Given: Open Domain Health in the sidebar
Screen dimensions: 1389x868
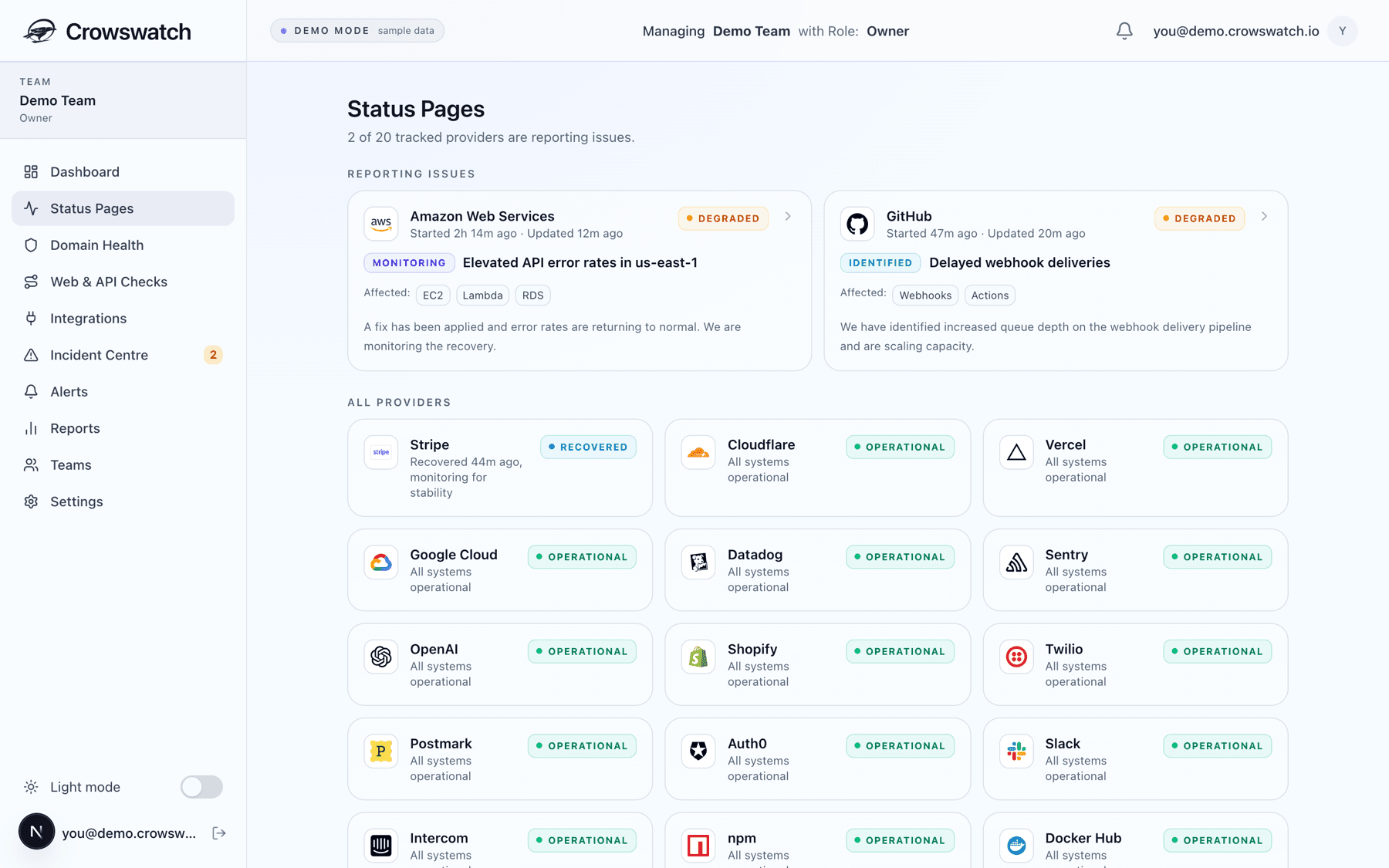Looking at the screenshot, I should [123, 245].
